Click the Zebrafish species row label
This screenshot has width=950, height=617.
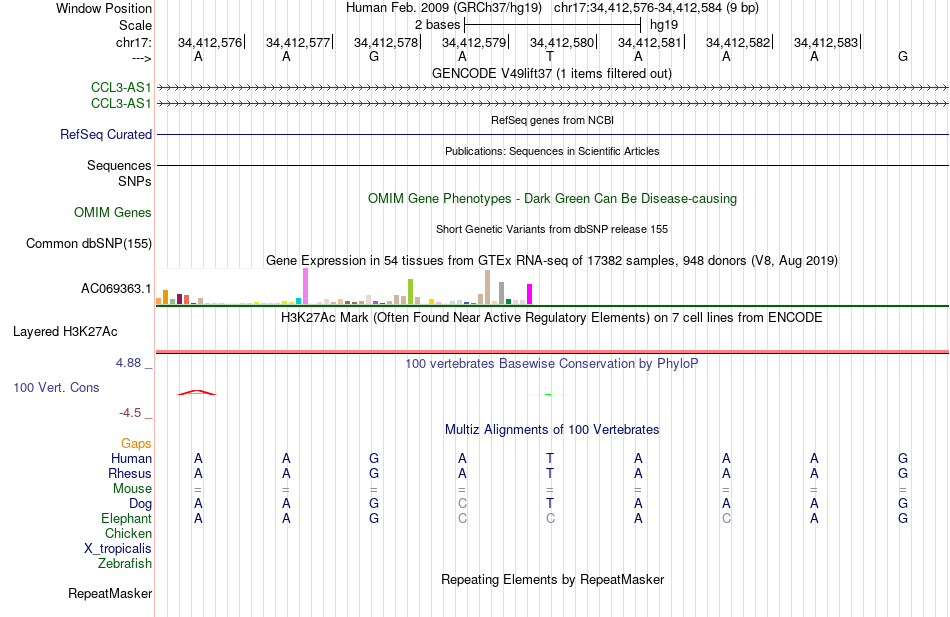pyautogui.click(x=125, y=563)
